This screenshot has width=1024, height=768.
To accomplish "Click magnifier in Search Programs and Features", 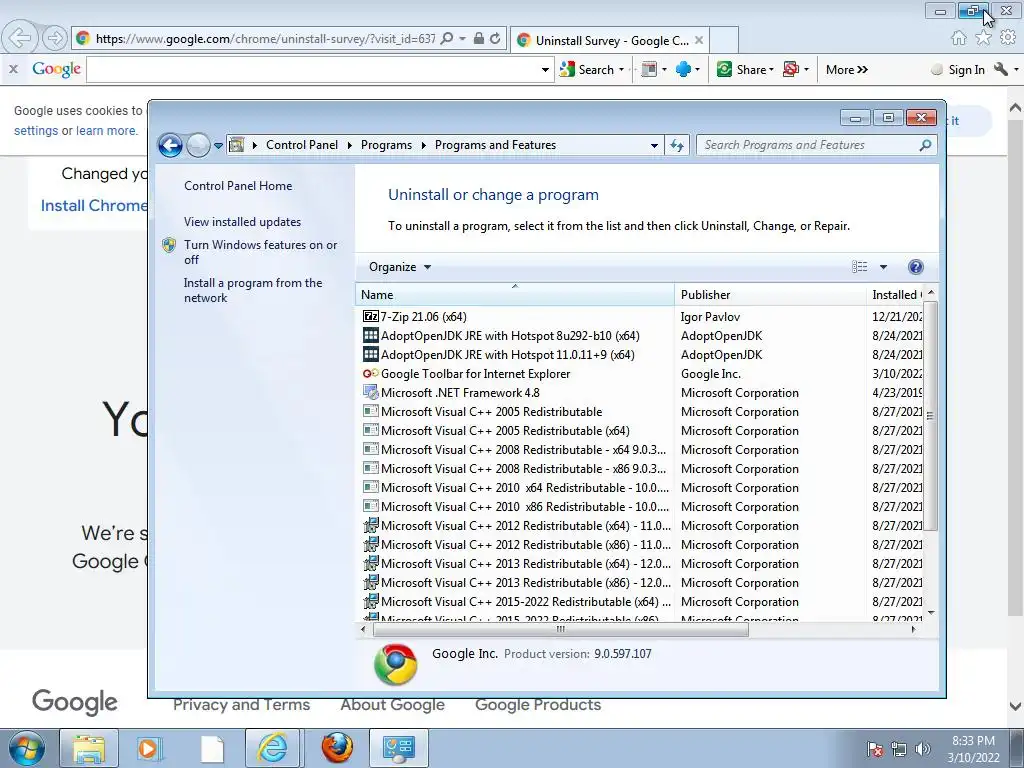I will click(x=925, y=145).
